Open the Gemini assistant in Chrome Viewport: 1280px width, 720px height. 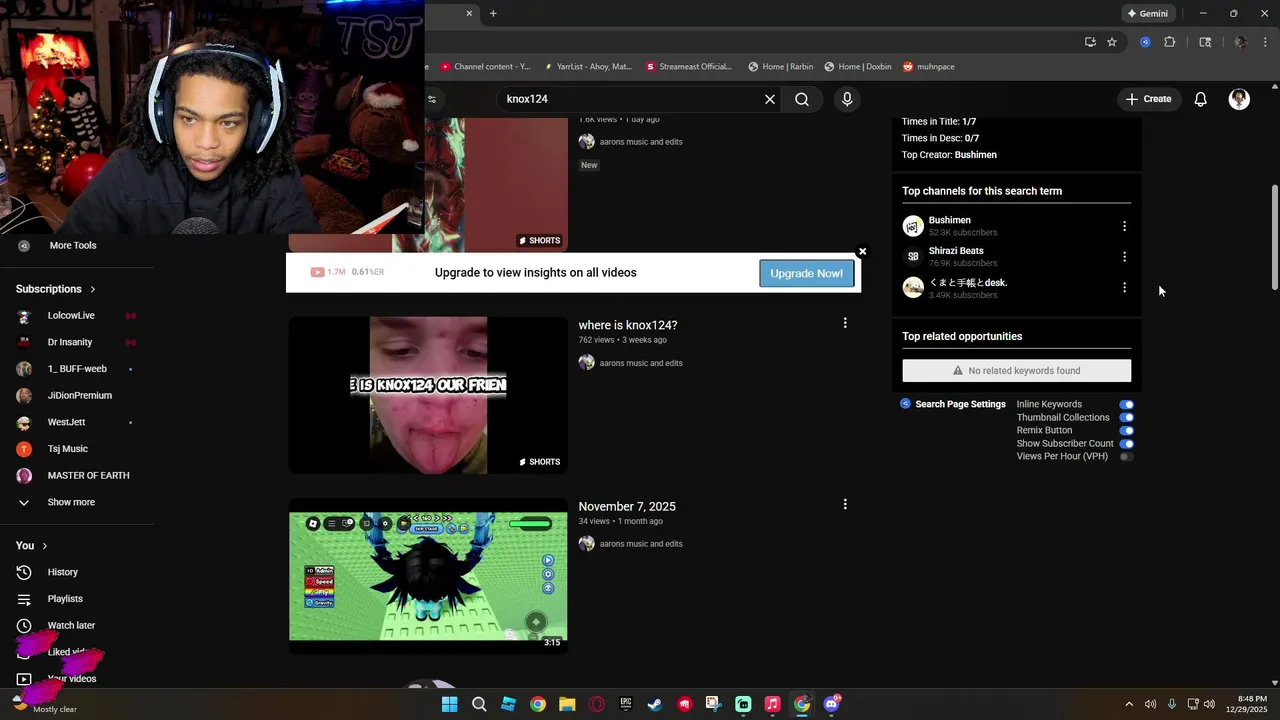[1147, 14]
